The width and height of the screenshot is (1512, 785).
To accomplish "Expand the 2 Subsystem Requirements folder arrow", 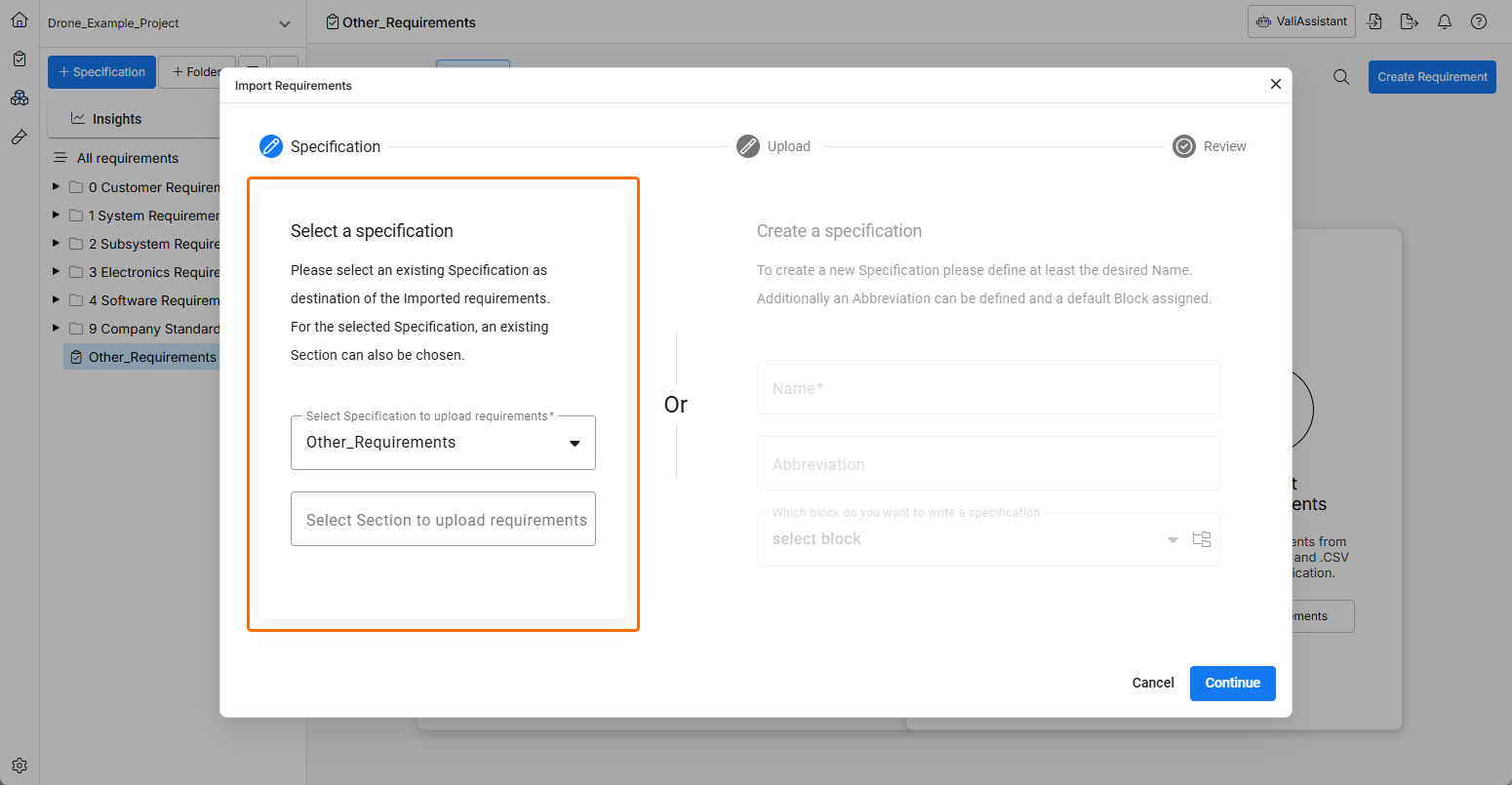I will pyautogui.click(x=56, y=243).
